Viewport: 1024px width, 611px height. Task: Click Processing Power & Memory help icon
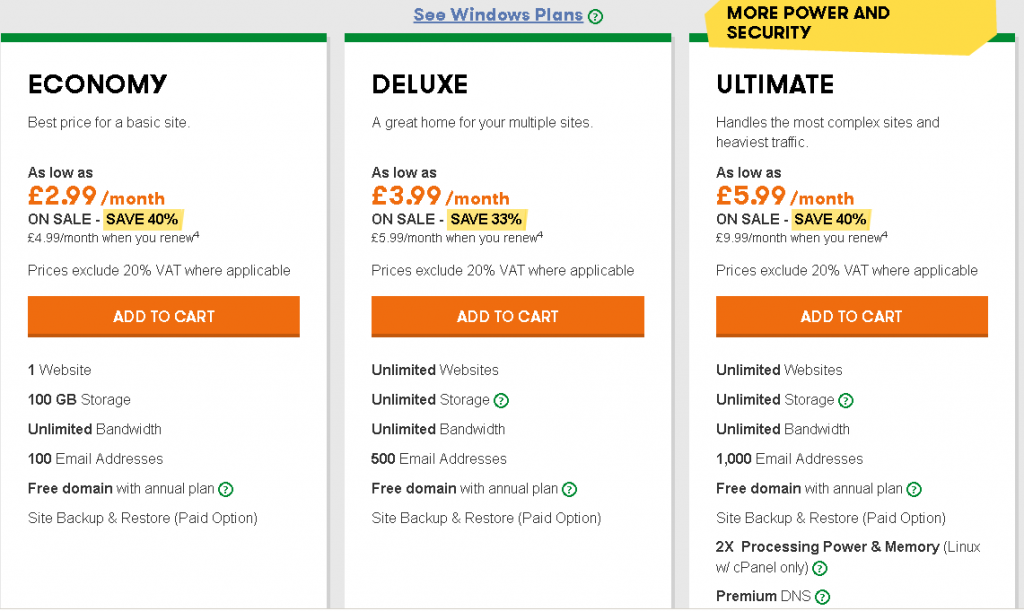click(820, 569)
